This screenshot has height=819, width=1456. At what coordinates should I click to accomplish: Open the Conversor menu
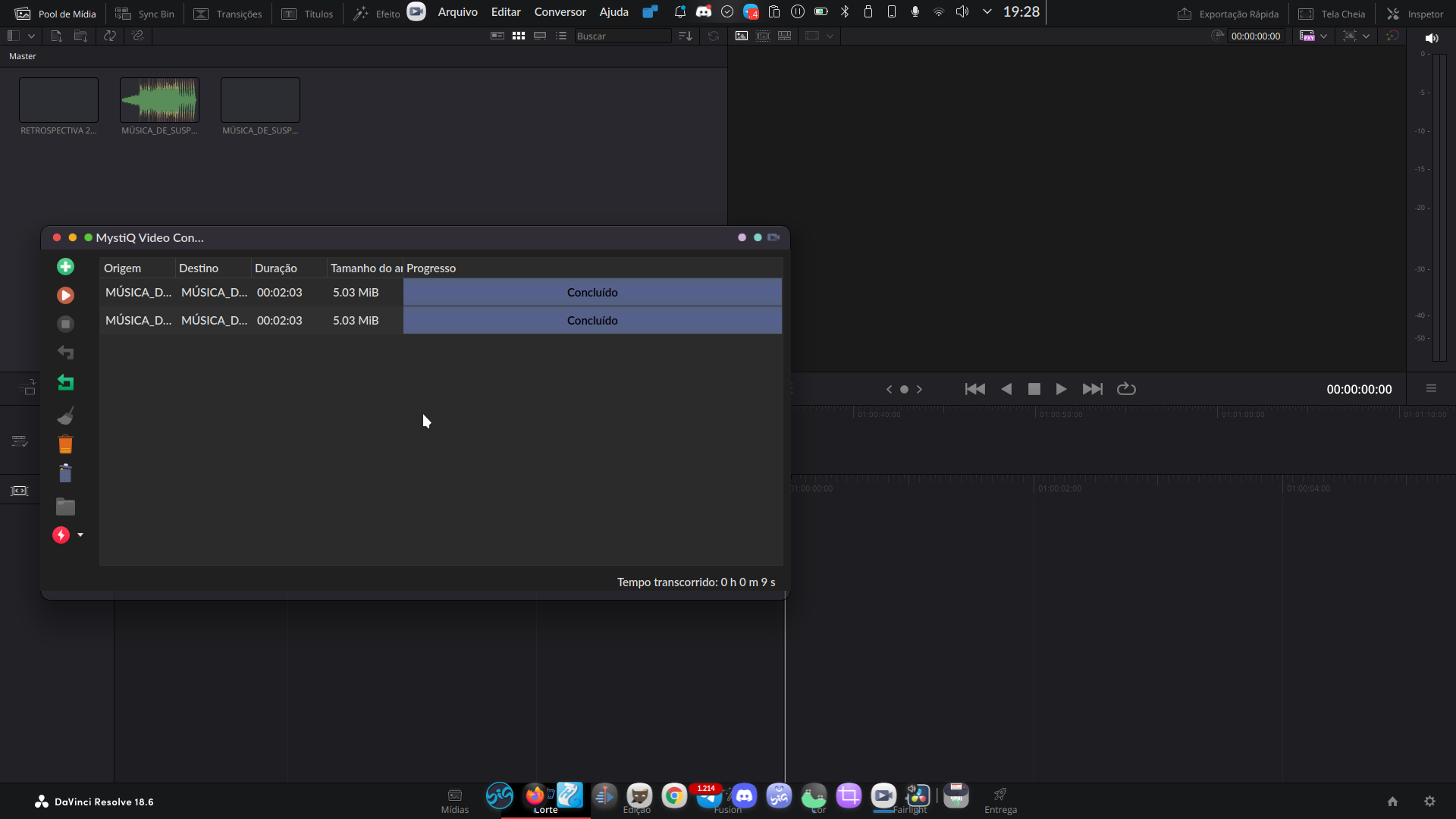click(x=560, y=12)
